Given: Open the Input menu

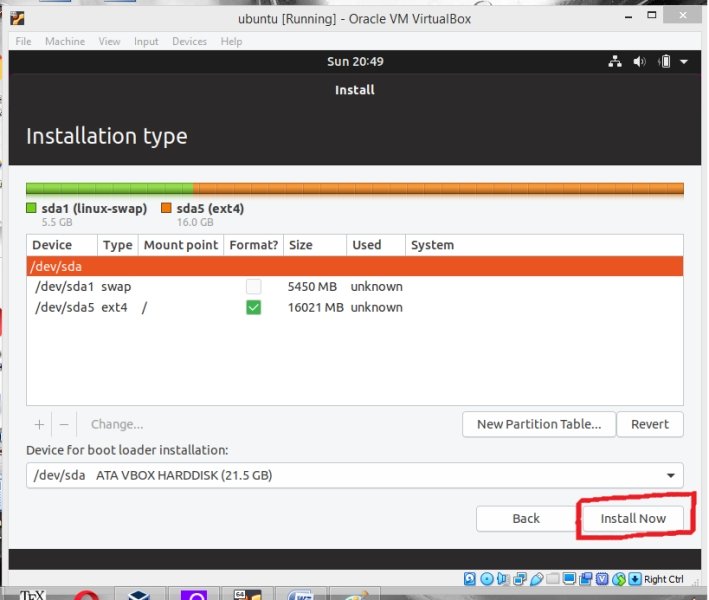Looking at the screenshot, I should point(146,41).
